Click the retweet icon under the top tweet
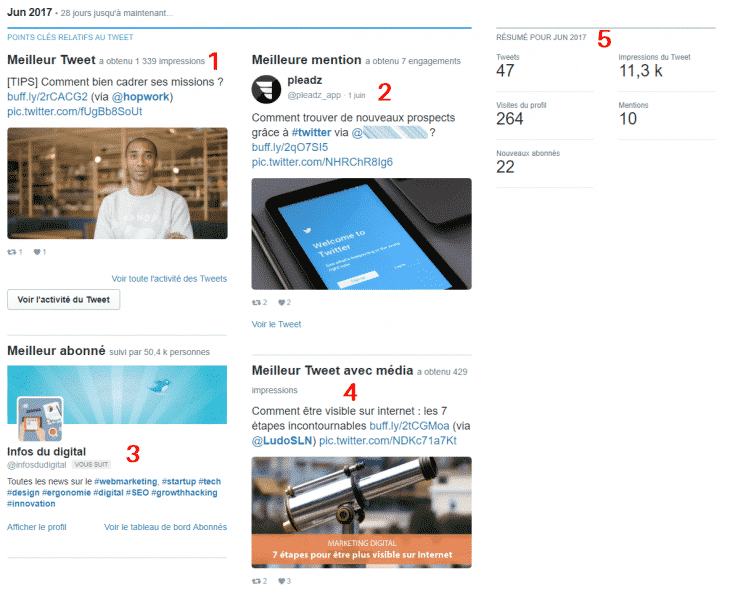 point(12,252)
